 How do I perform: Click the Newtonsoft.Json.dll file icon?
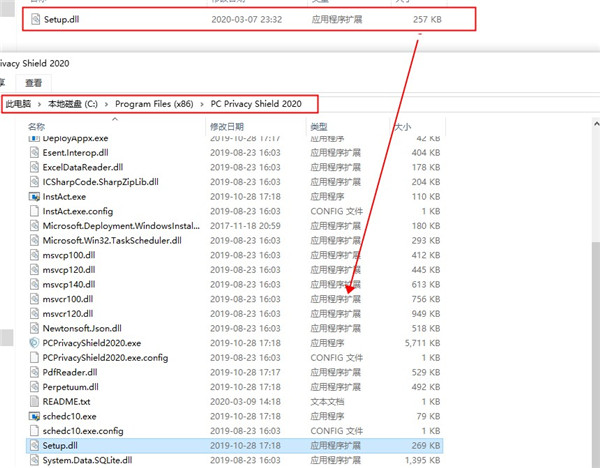34,328
